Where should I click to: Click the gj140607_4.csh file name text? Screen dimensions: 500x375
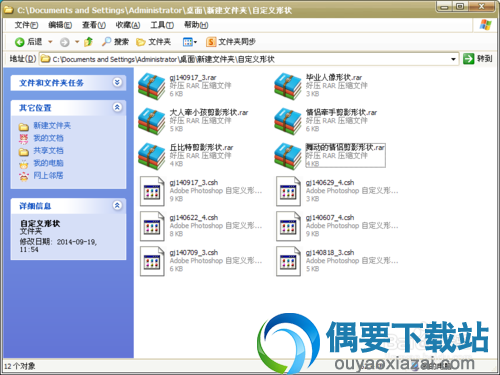click(330, 218)
